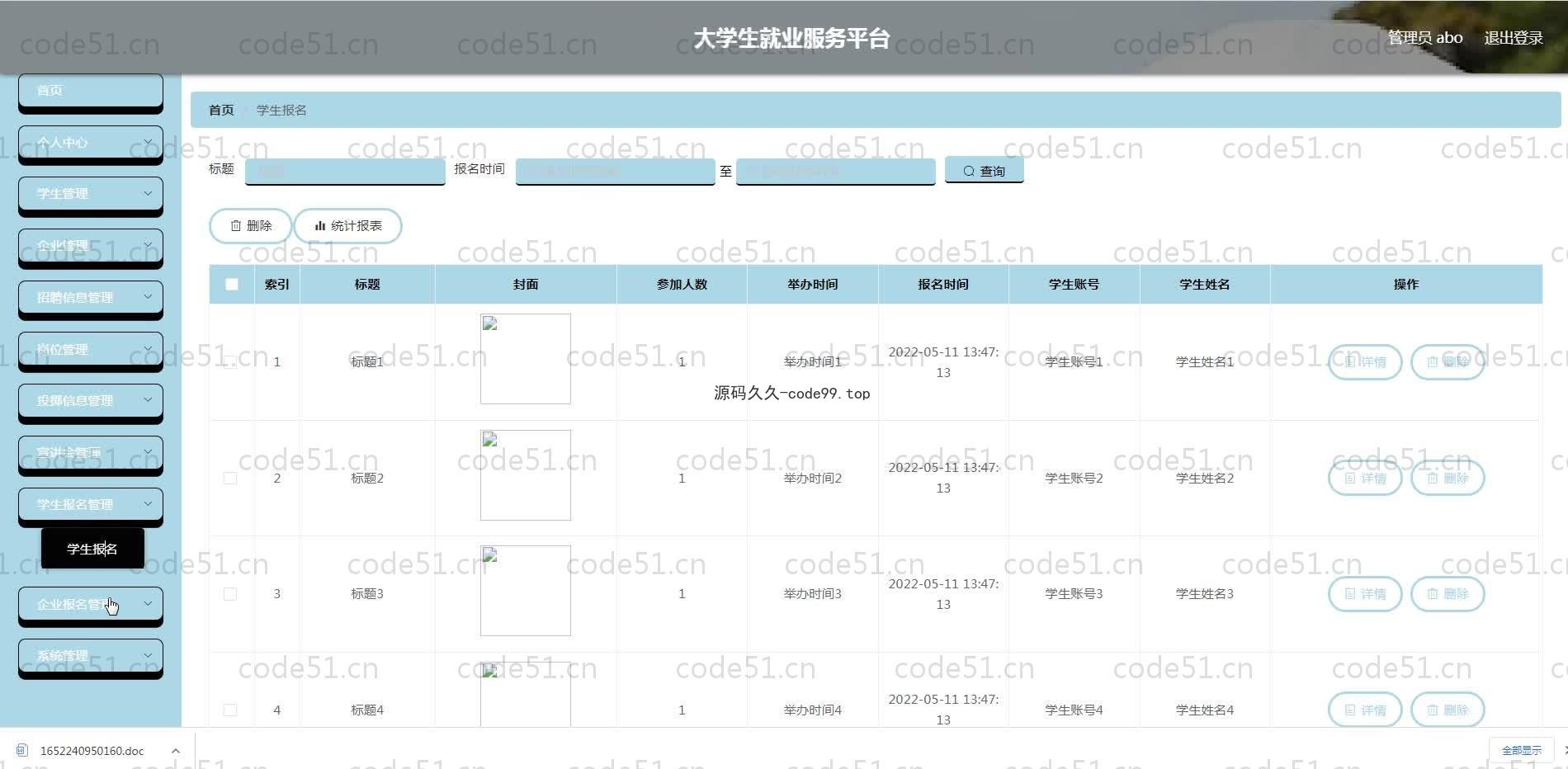Image resolution: width=1568 pixels, height=769 pixels.
Task: Go to 首页 in the breadcrumb
Action: [x=221, y=110]
